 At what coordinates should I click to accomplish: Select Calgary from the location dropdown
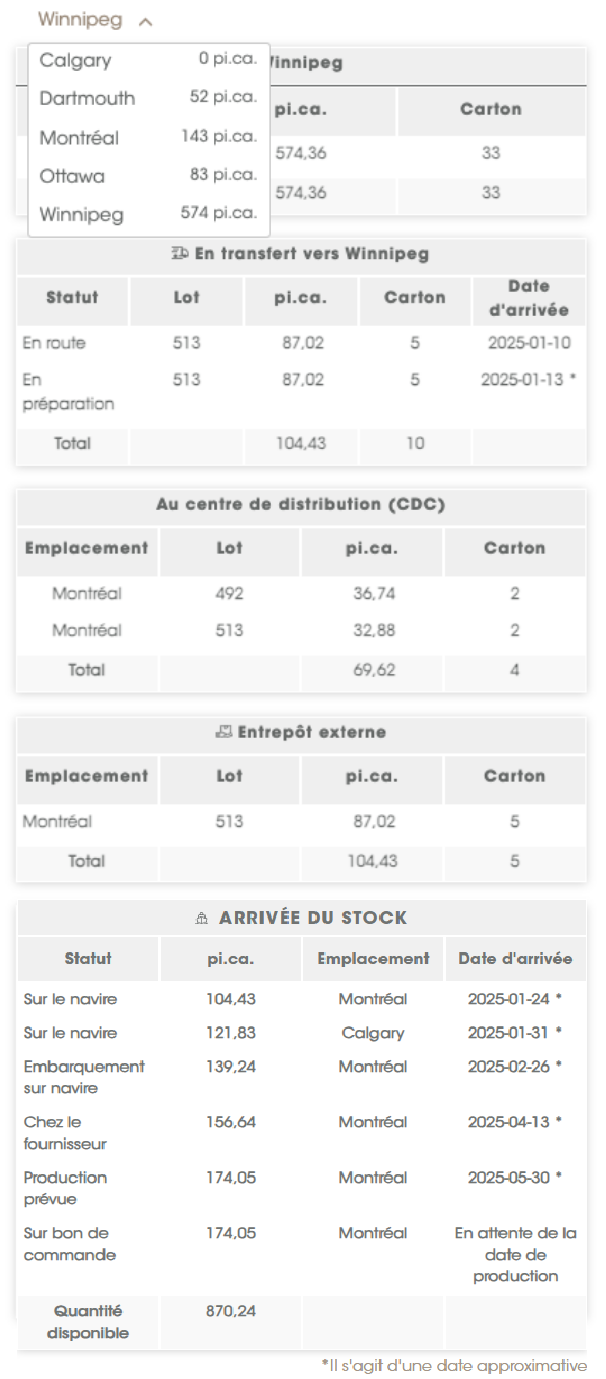tap(148, 61)
